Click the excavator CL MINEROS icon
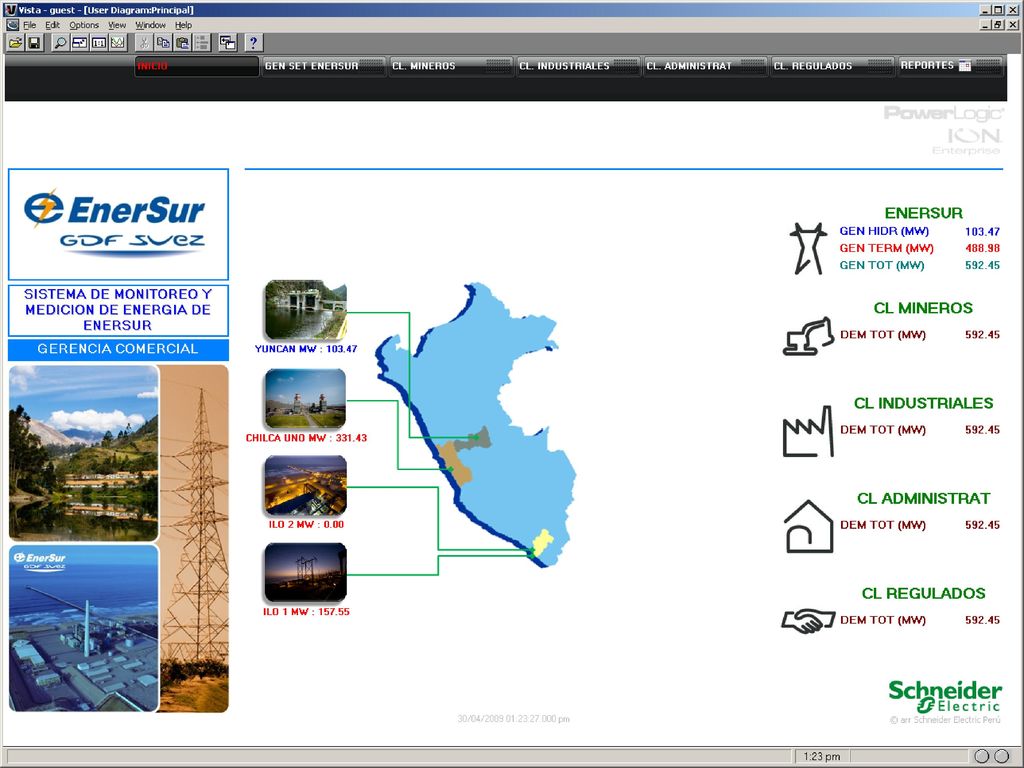The height and width of the screenshot is (768, 1024). point(808,336)
